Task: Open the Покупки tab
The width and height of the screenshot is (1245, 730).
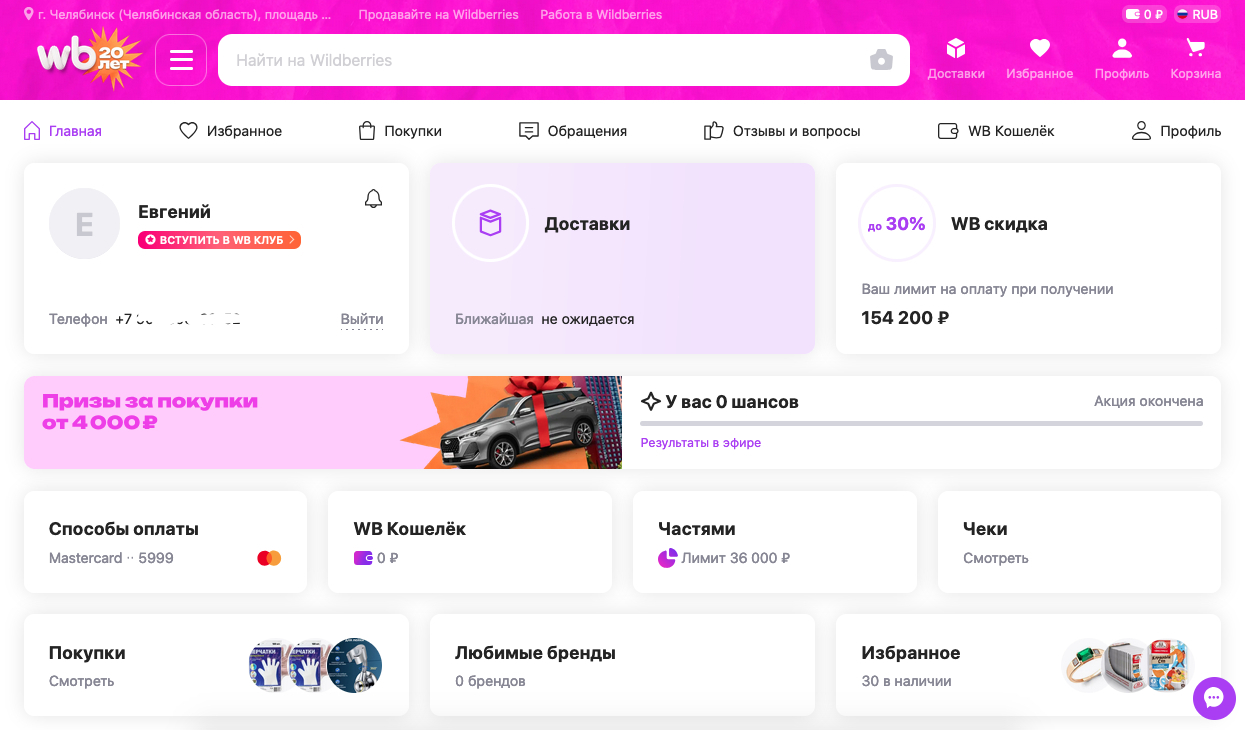Action: [399, 131]
